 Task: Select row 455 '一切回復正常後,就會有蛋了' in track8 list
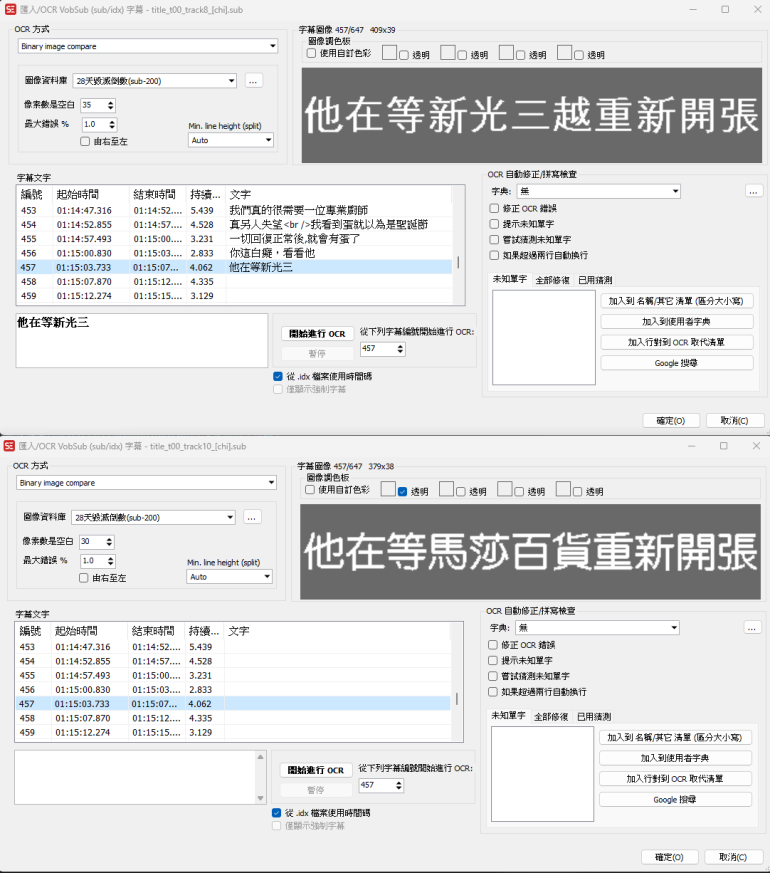click(234, 239)
